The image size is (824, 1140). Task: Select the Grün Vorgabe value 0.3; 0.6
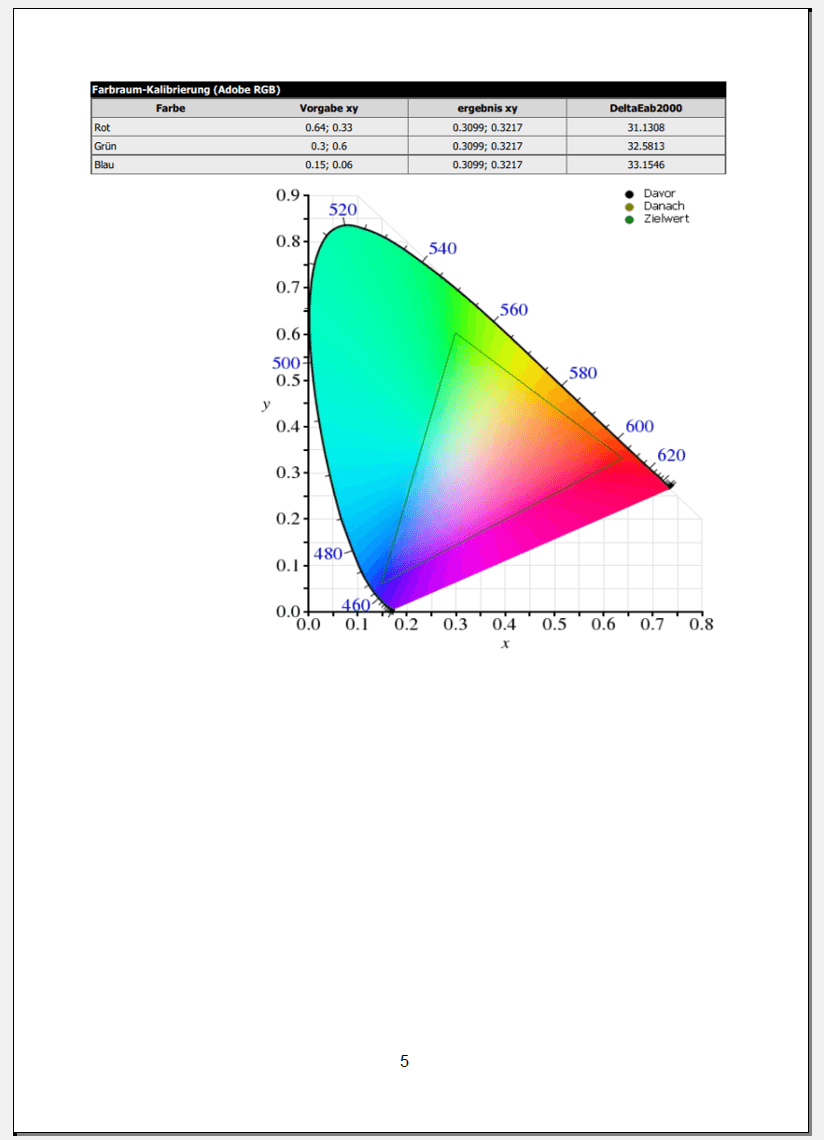tap(328, 146)
